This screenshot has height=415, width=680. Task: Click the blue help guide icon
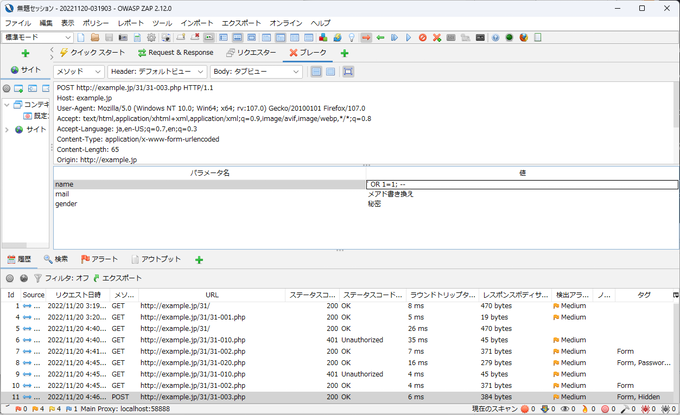pyautogui.click(x=495, y=38)
